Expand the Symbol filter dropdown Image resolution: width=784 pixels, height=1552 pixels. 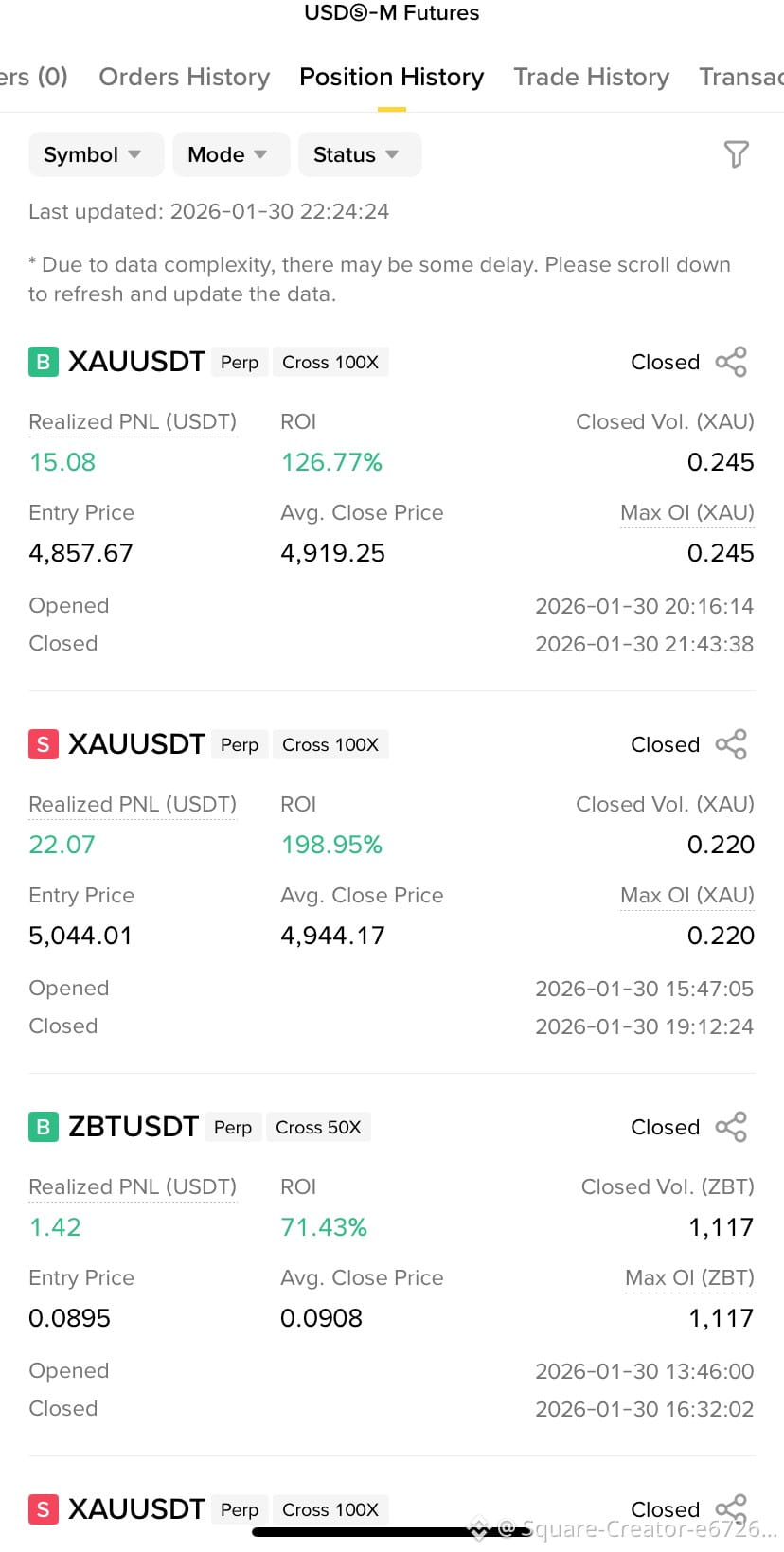93,154
